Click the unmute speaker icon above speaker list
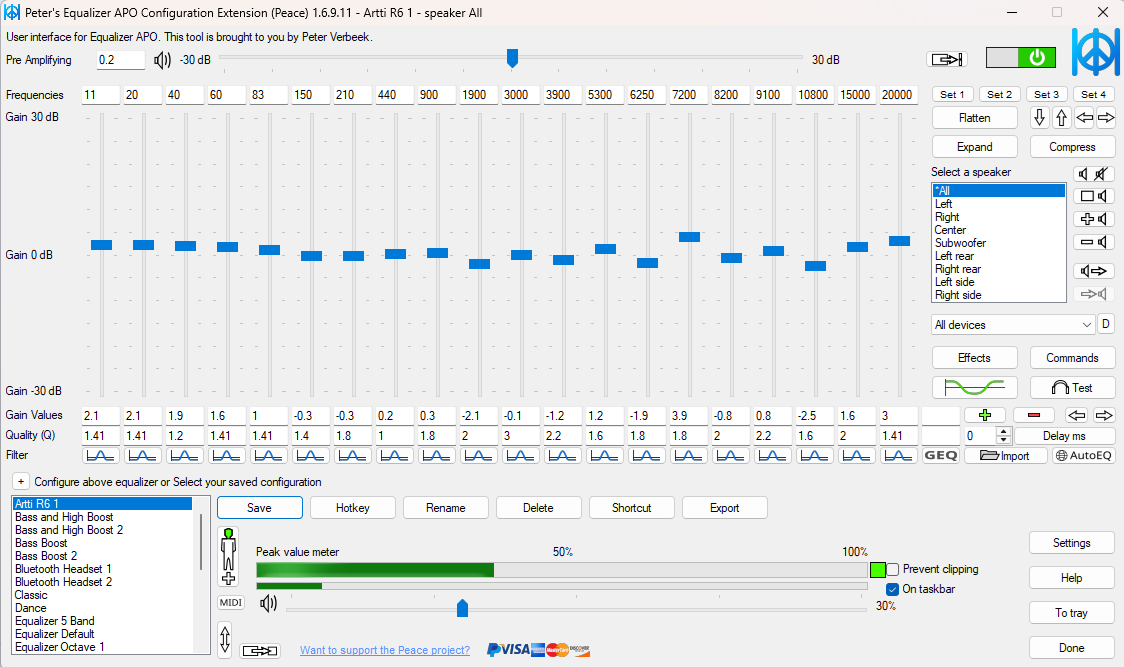1124x667 pixels. click(x=1083, y=174)
